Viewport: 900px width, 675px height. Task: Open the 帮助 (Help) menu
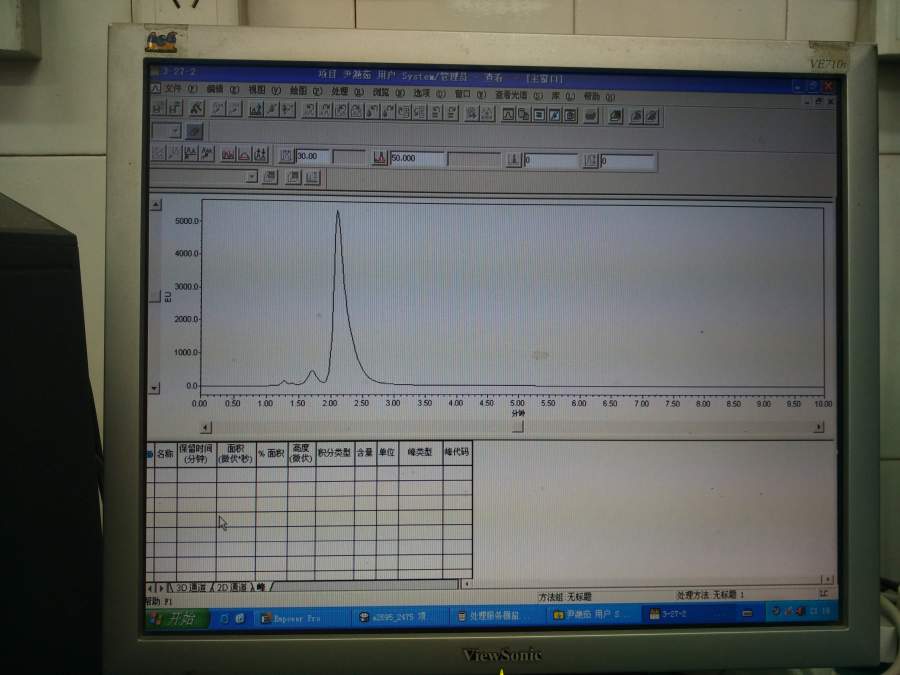coord(599,96)
